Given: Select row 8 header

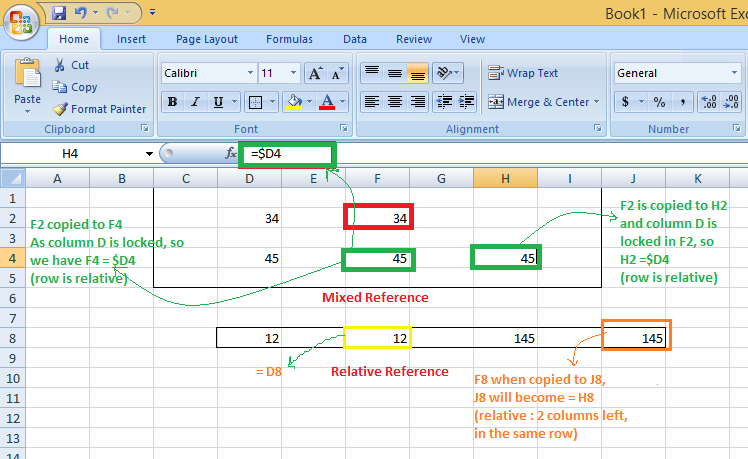Looking at the screenshot, I should point(12,338).
